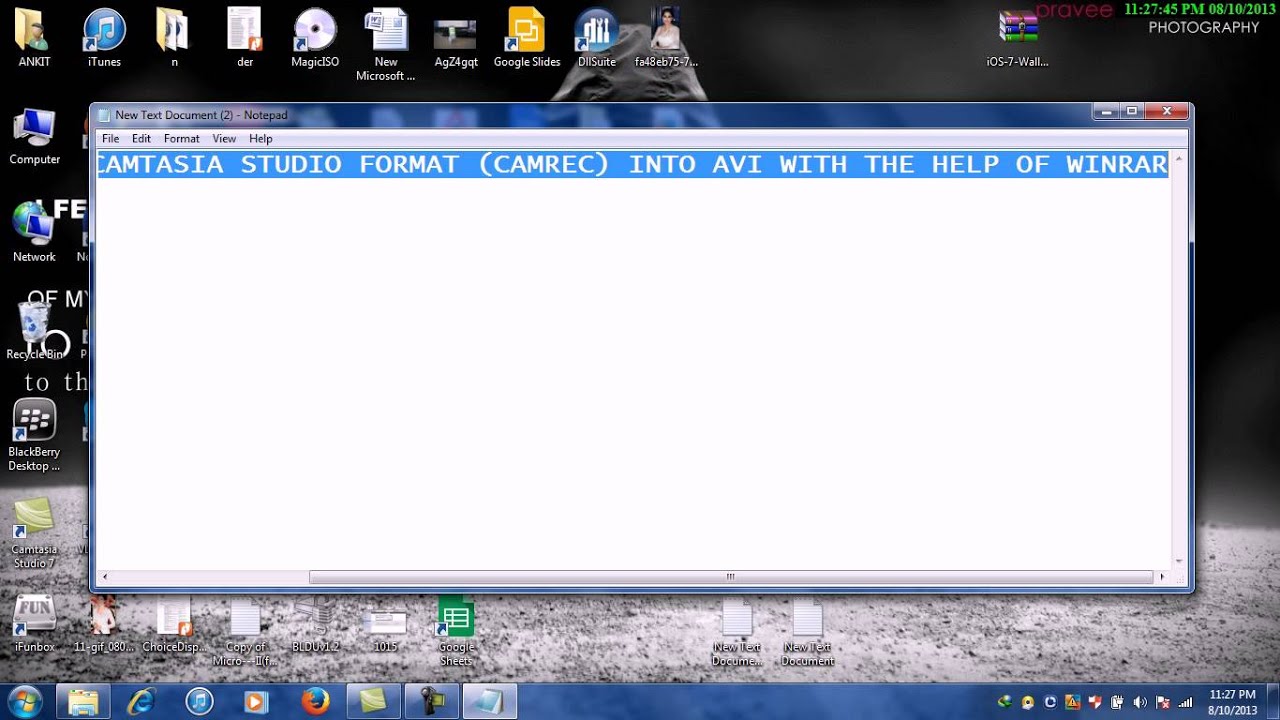Click the horizontal scrollbar left arrow
Screen dimensions: 1280x720
pyautogui.click(x=104, y=577)
